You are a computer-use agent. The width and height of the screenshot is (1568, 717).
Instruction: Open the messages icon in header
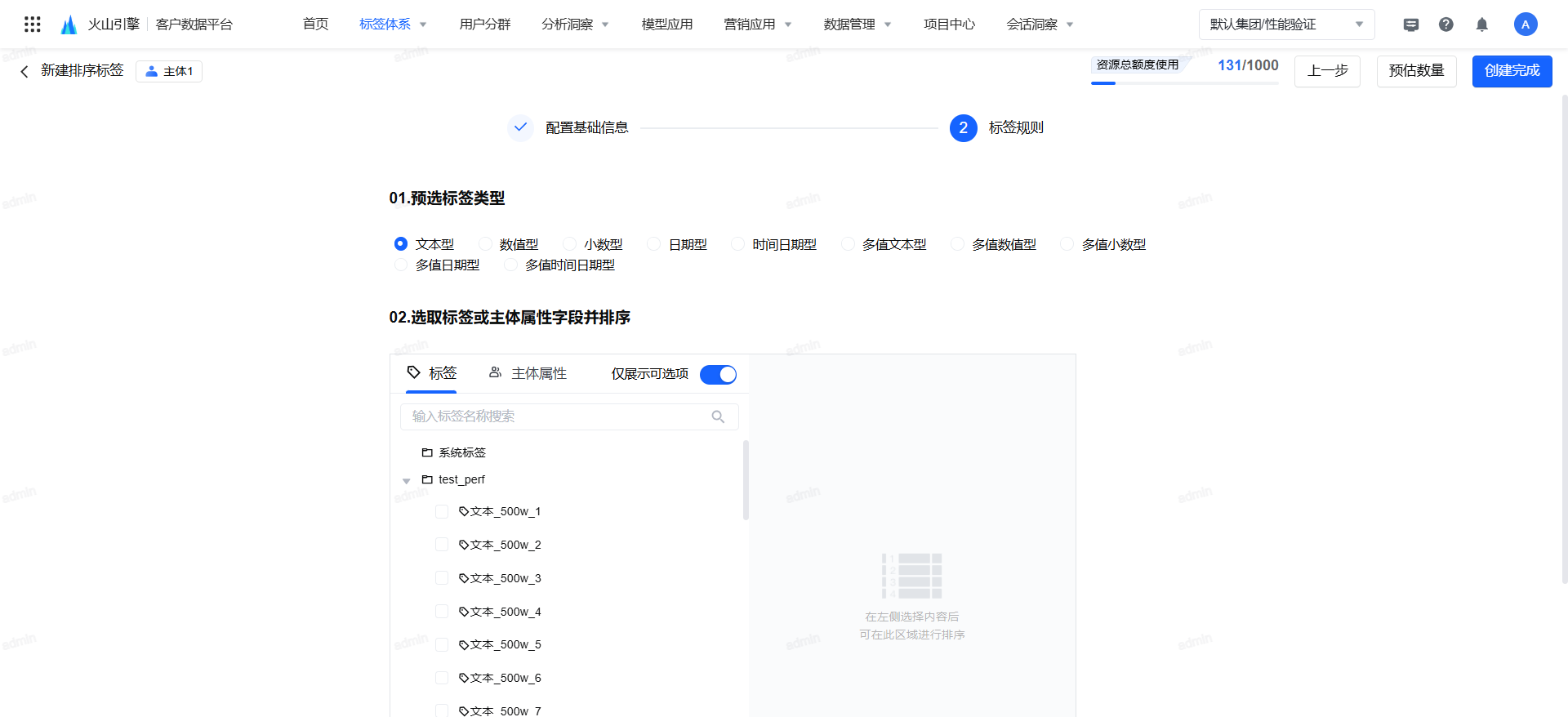(1410, 24)
